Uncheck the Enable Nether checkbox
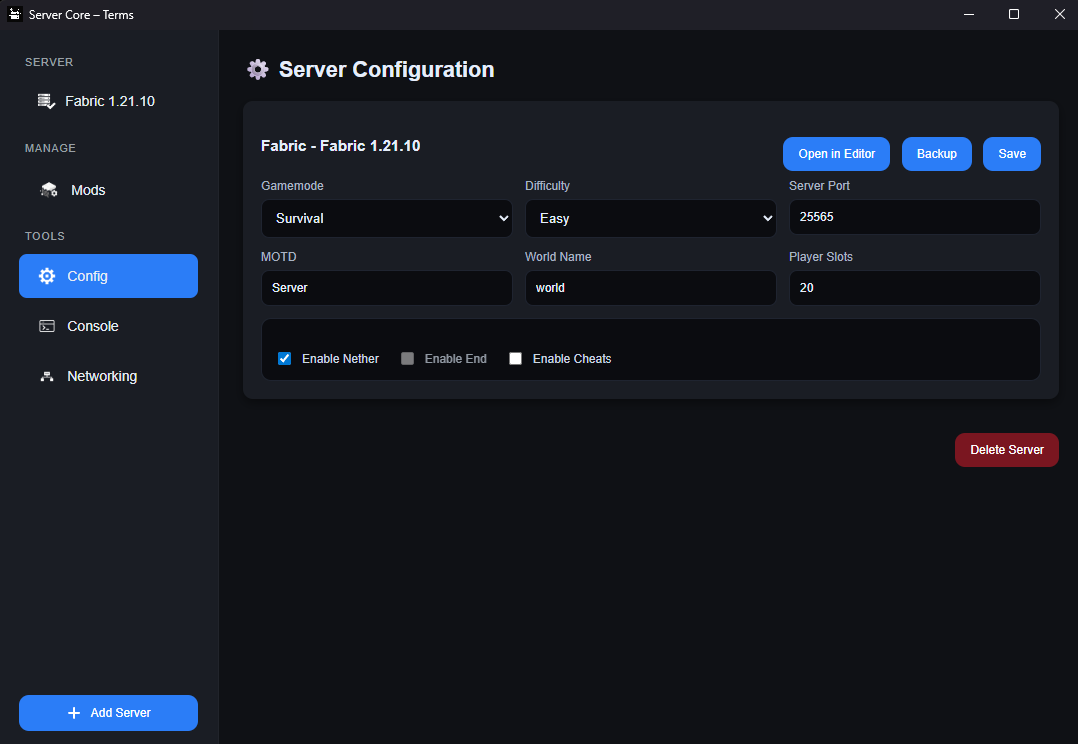Viewport: 1078px width, 744px height. pos(284,358)
